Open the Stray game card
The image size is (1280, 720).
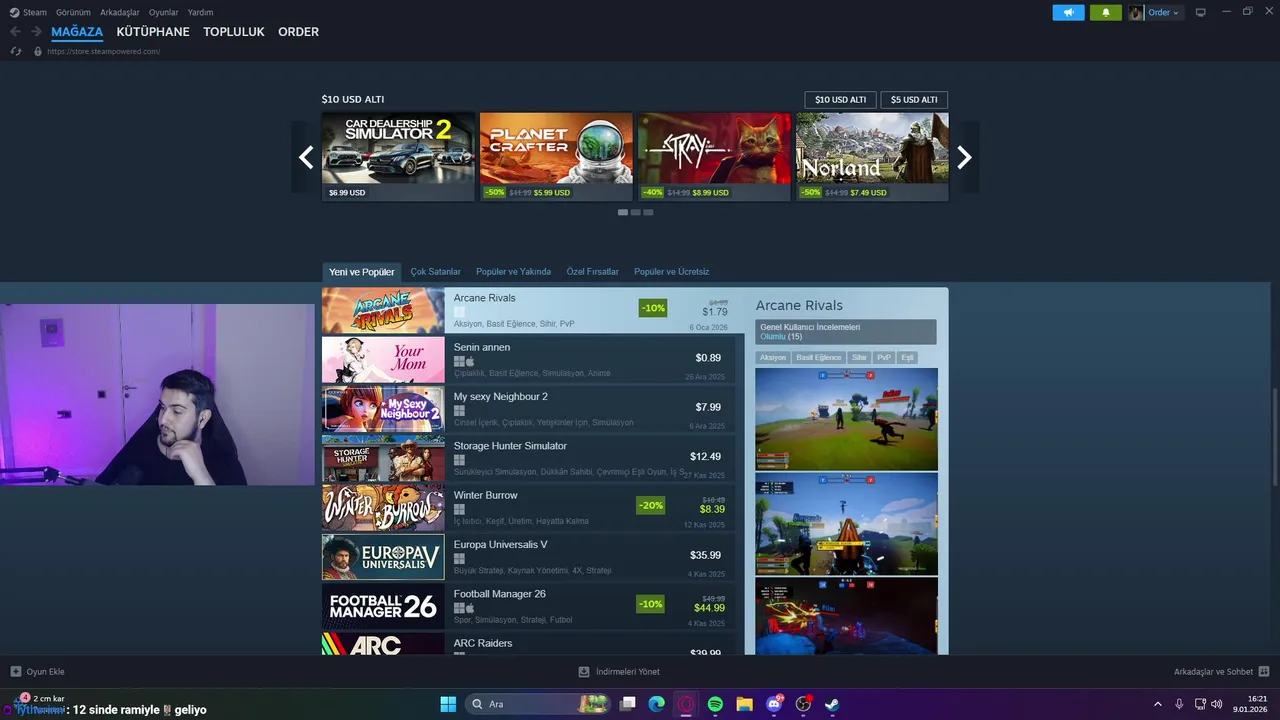pyautogui.click(x=714, y=157)
